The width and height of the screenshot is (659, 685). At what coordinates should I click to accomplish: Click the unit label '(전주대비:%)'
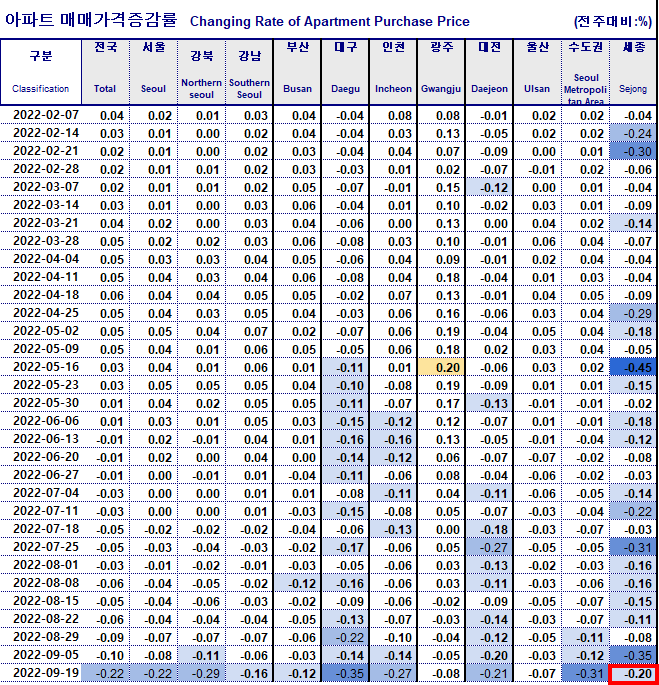tap(612, 21)
